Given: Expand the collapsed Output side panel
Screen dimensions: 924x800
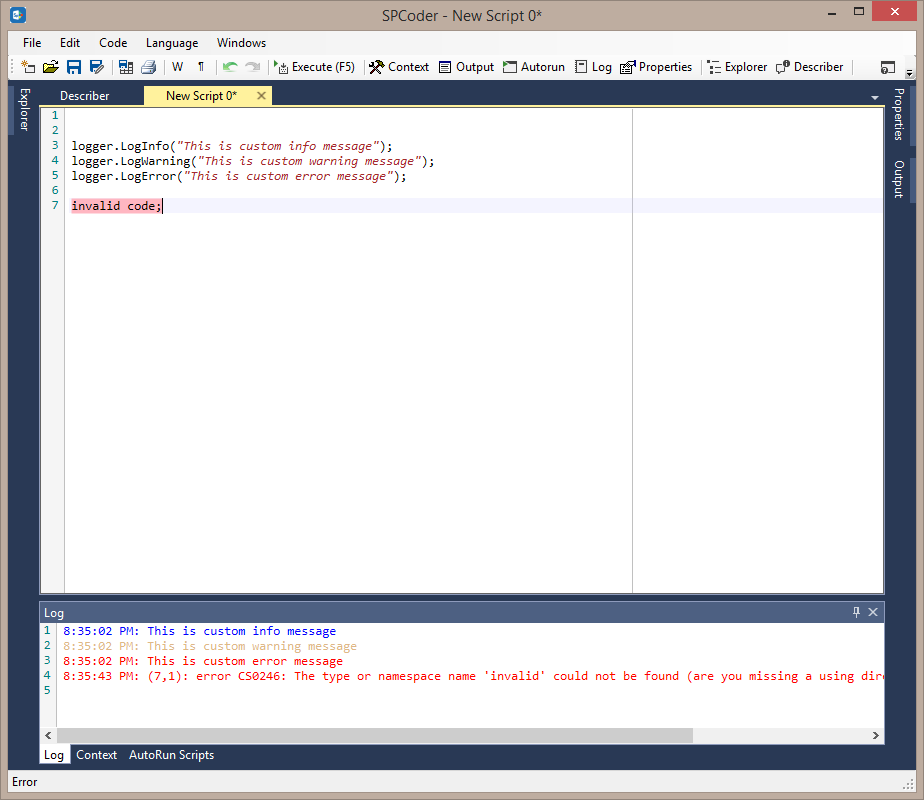Looking at the screenshot, I should click(x=899, y=179).
